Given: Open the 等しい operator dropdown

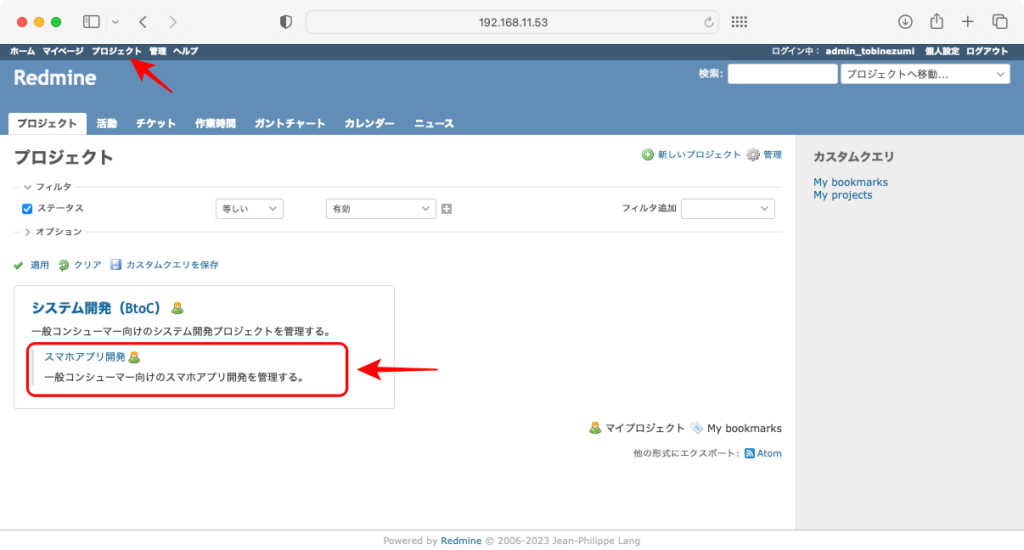Looking at the screenshot, I should click(249, 209).
